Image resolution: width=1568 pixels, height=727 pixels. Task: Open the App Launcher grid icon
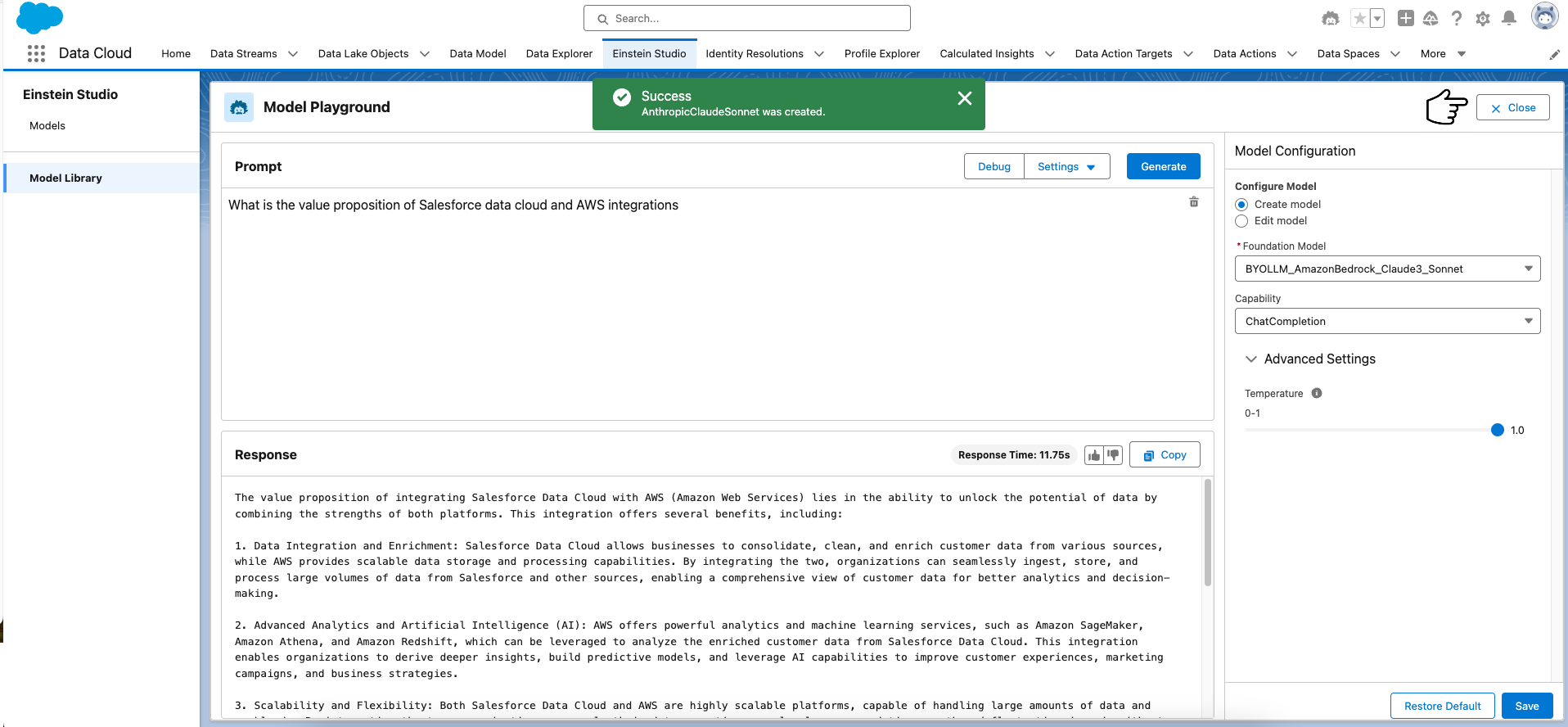(x=36, y=53)
